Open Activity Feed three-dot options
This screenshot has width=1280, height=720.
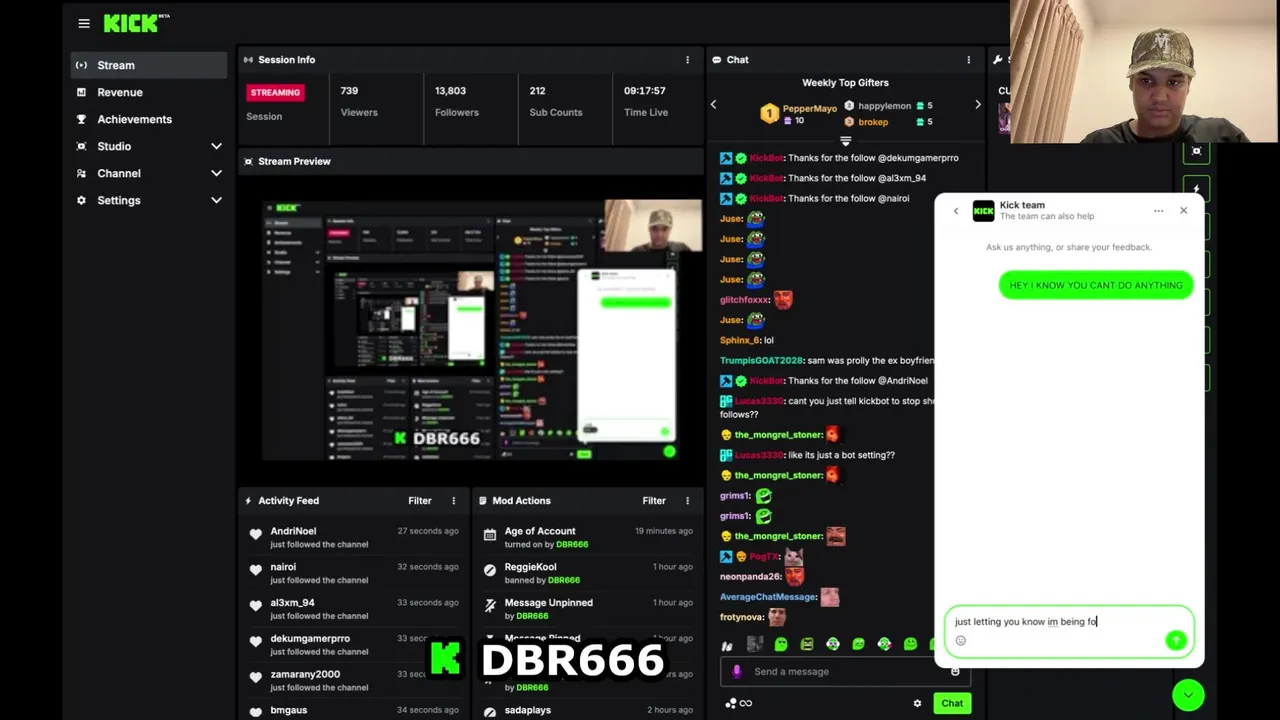coord(453,501)
